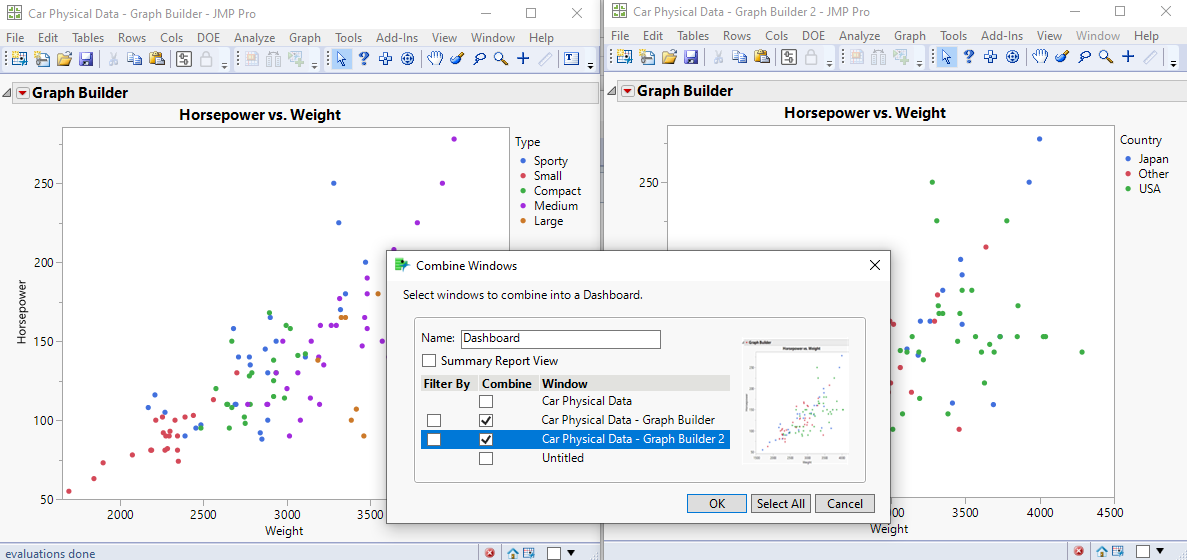The width and height of the screenshot is (1187, 560).
Task: Click the Magnifier zoom tool in left toolbar
Action: pyautogui.click(x=500, y=59)
